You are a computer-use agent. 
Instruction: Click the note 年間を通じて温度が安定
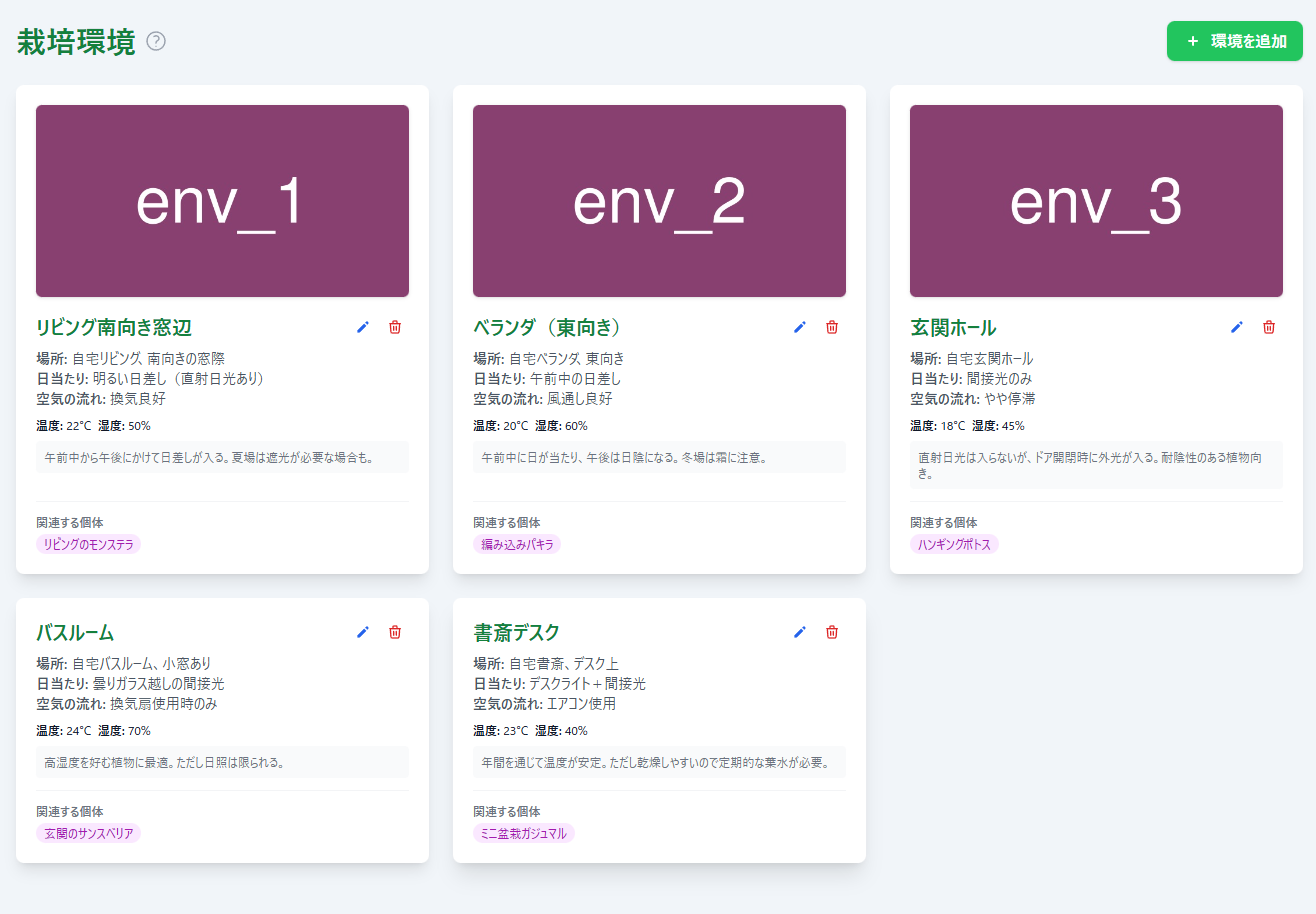click(659, 762)
